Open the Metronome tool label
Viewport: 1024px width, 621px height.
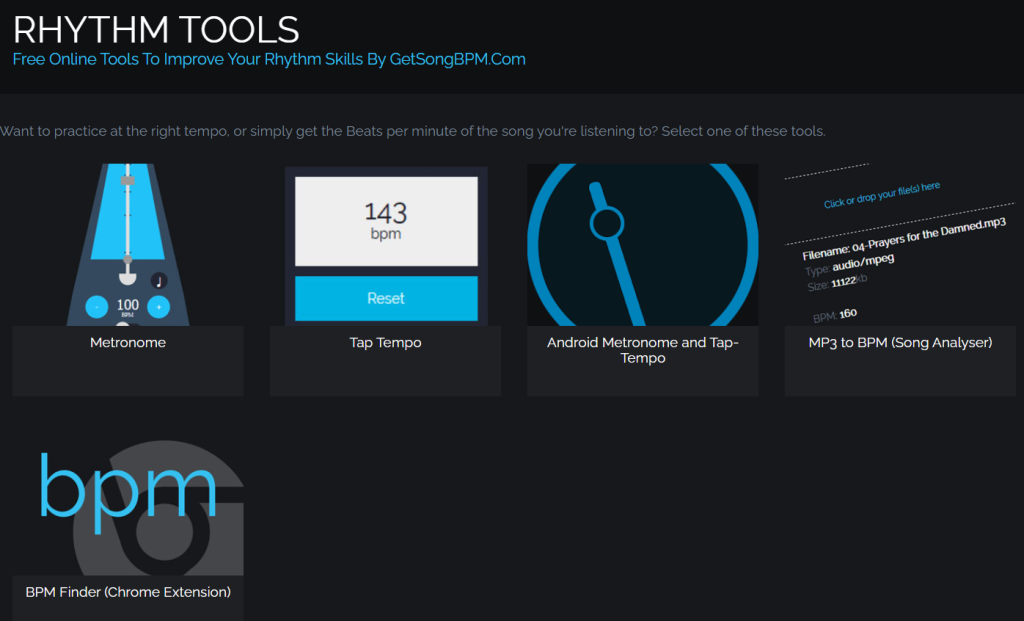click(128, 343)
